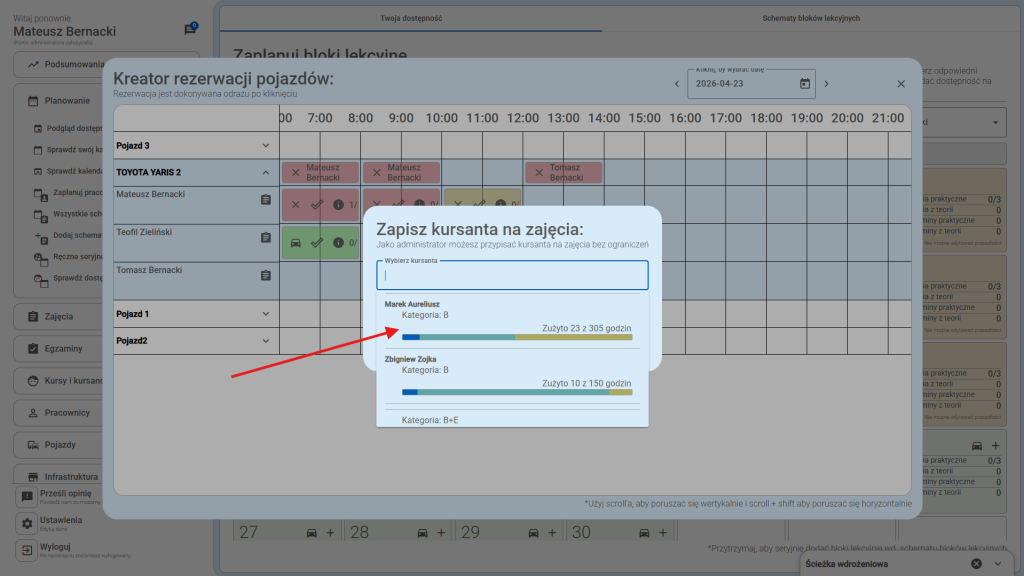Click clipboard icon in Tomasz Bernacki row
Screen dimensions: 1024x576
tap(265, 275)
